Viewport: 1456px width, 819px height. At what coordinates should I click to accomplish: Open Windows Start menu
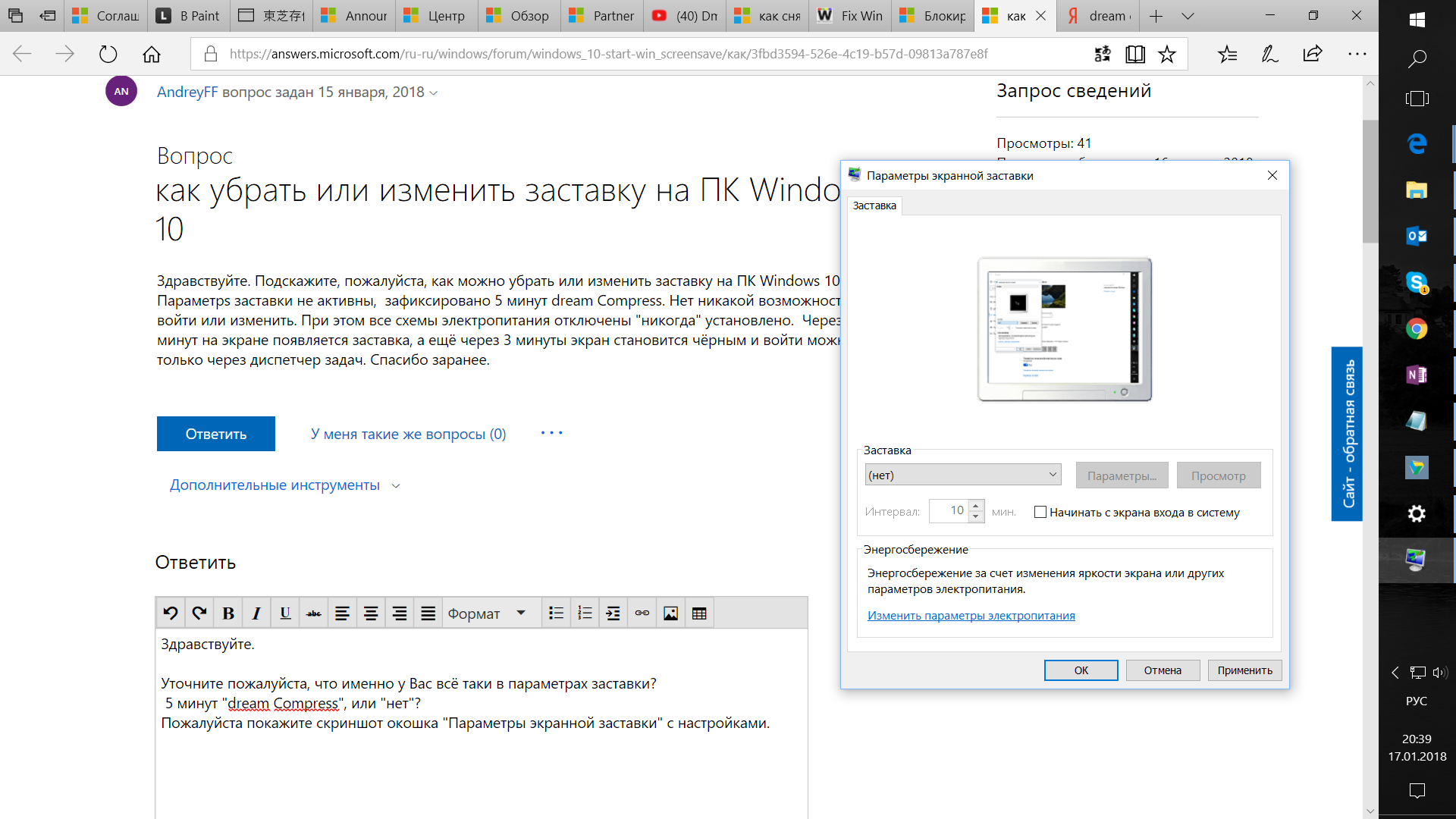(1417, 20)
